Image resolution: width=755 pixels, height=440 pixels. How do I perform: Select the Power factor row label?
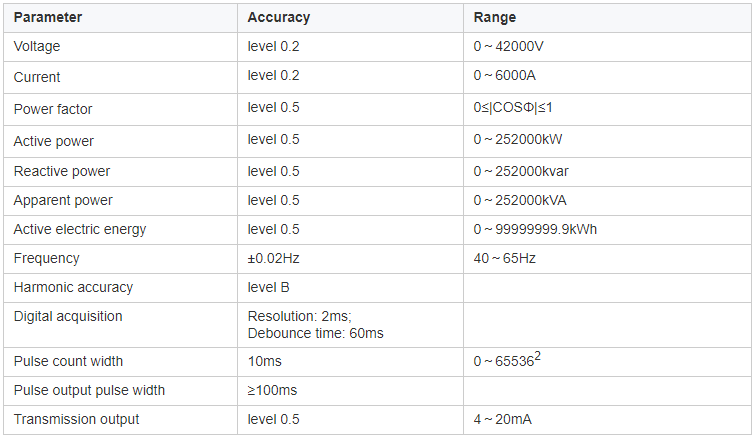53,109
